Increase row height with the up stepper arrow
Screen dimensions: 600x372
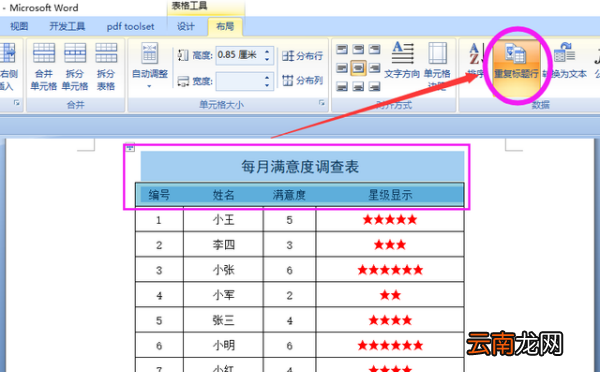[267, 51]
